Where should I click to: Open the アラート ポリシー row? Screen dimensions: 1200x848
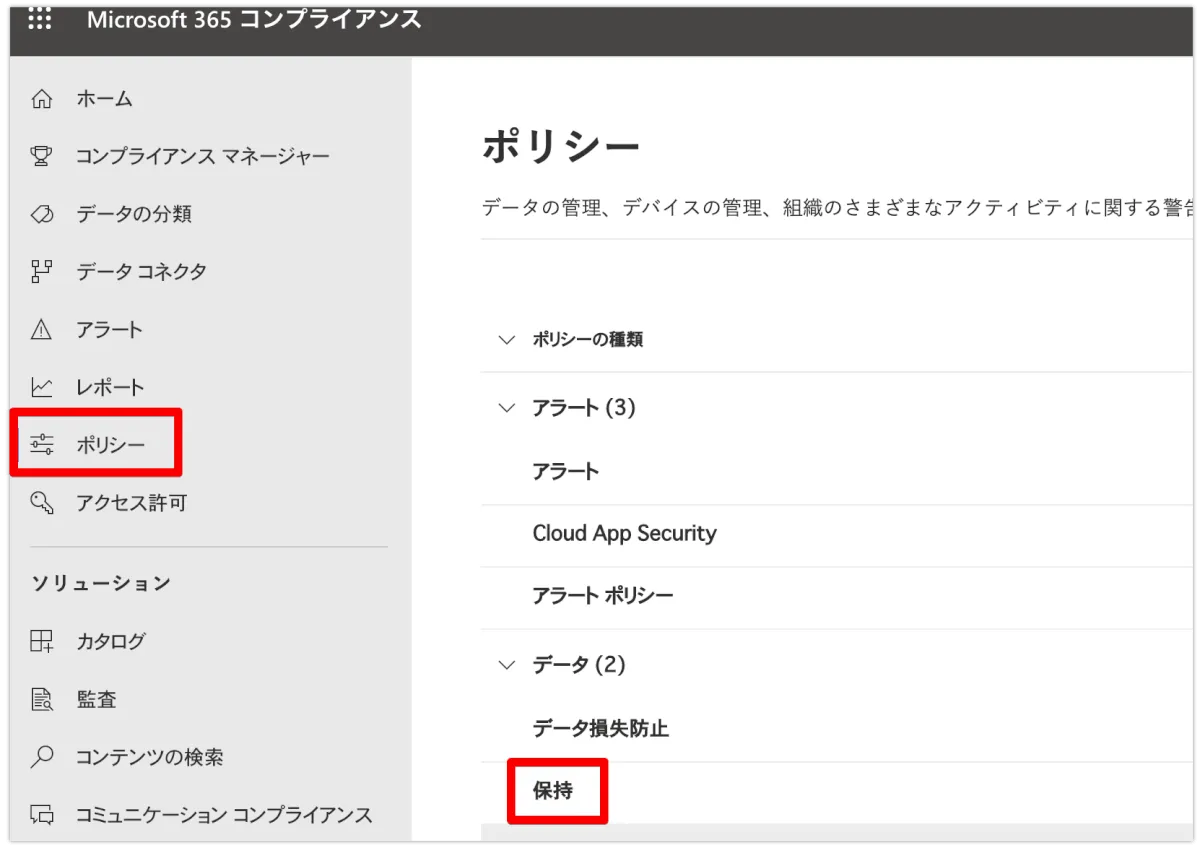pos(836,597)
